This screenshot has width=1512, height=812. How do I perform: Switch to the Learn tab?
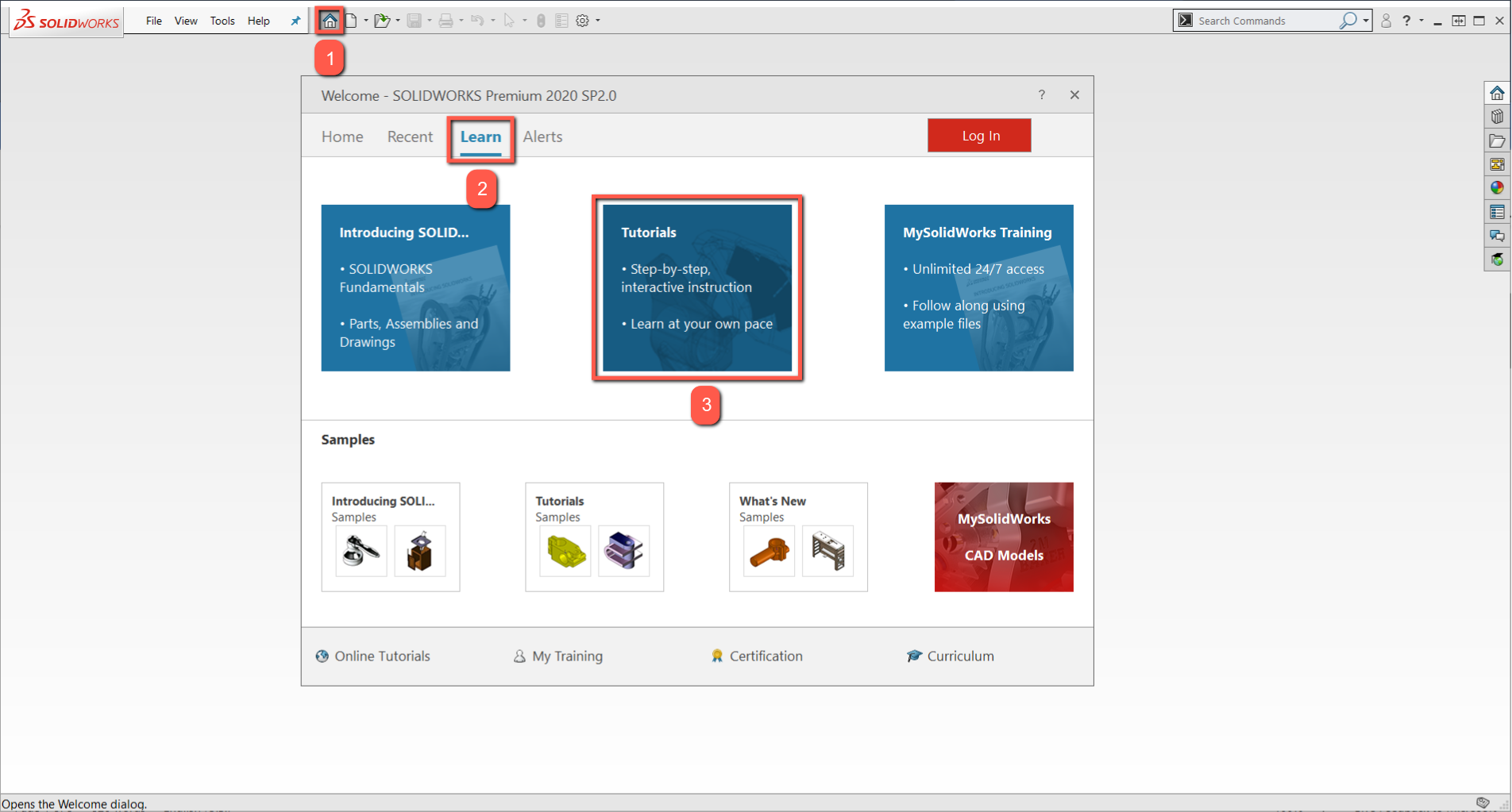480,137
